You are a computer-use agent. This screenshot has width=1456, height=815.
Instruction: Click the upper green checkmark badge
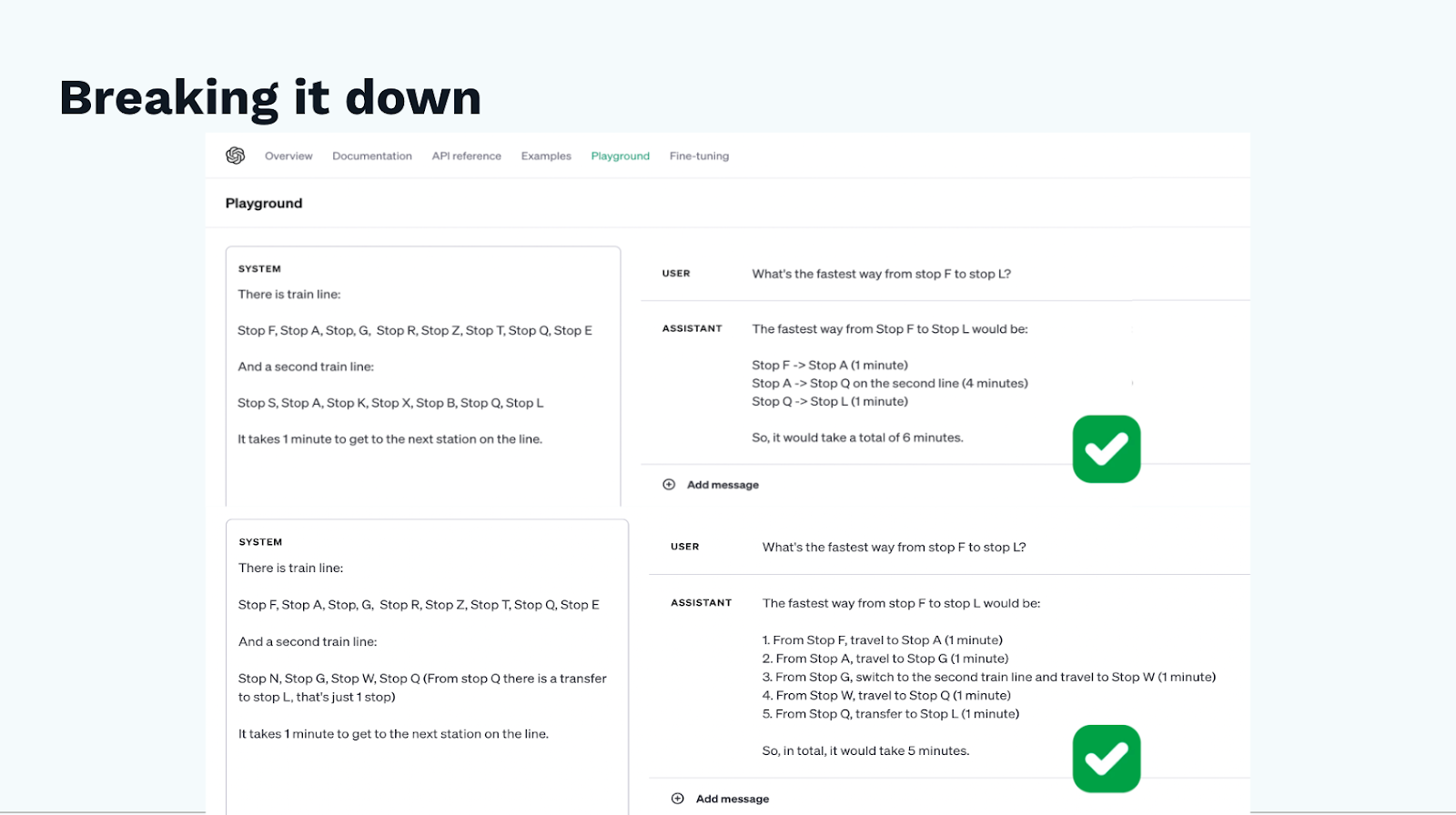coord(1106,449)
